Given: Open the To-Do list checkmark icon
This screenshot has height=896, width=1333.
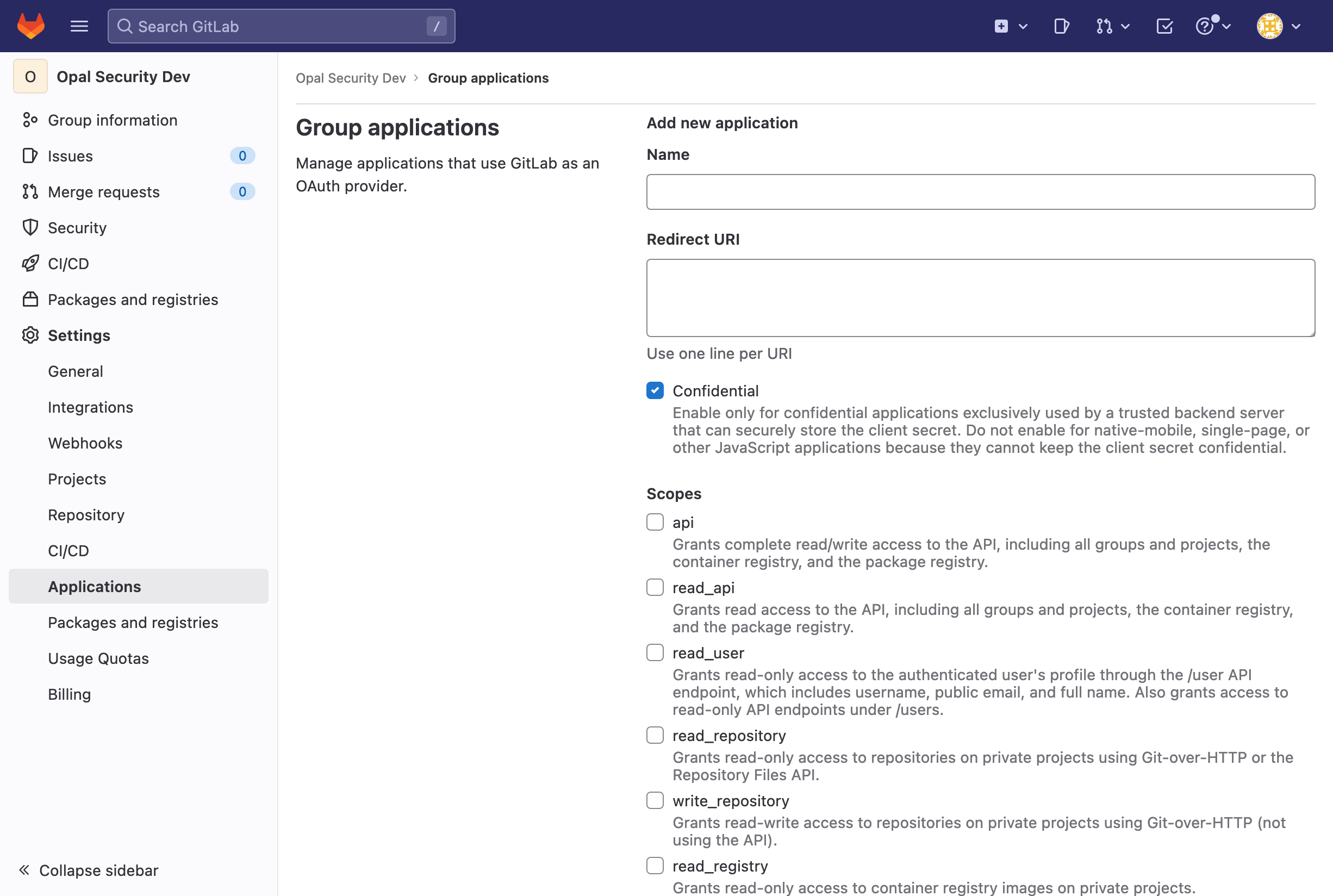Looking at the screenshot, I should coord(1164,26).
